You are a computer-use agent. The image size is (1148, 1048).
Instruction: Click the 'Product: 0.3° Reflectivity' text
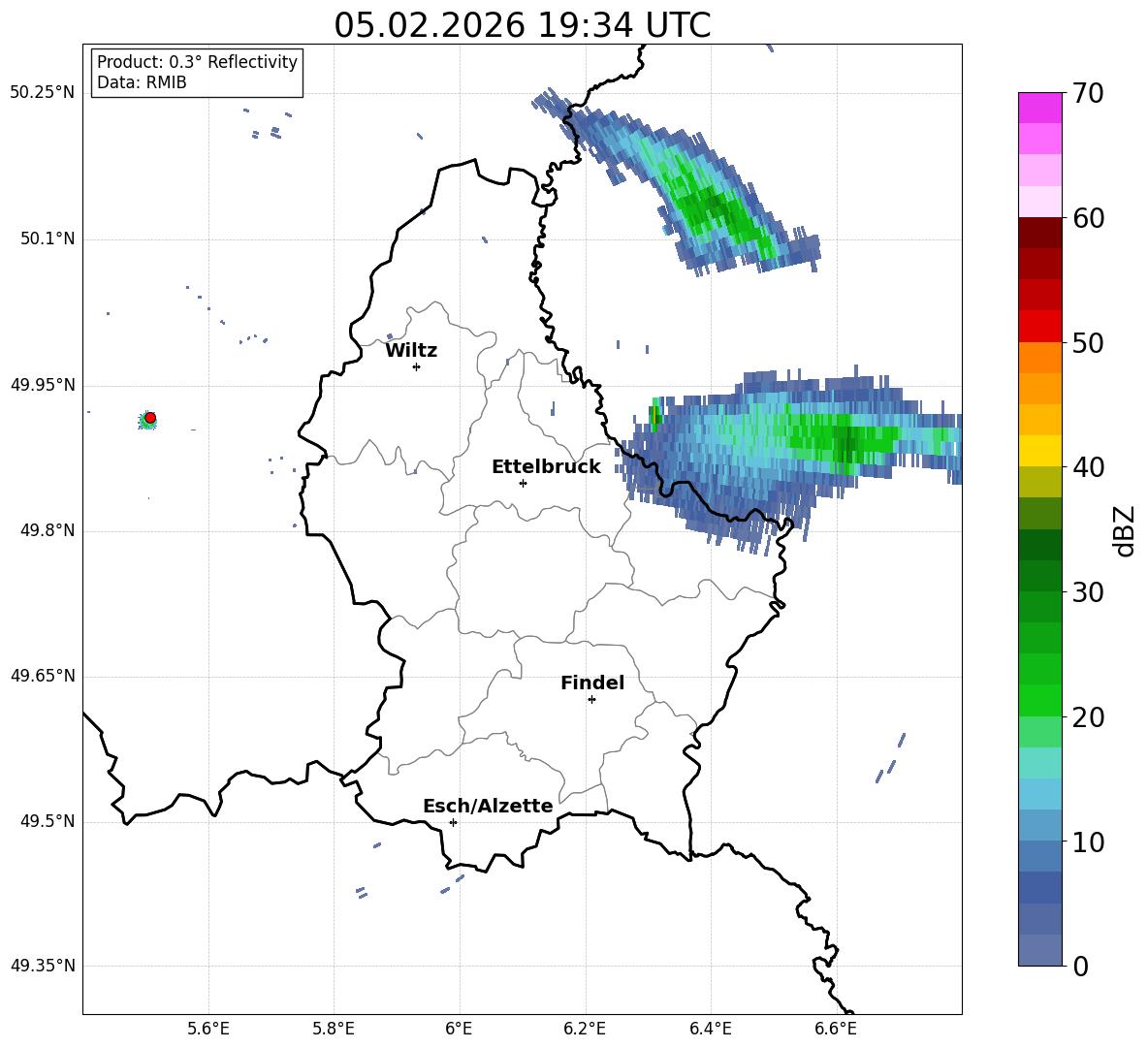[x=197, y=62]
